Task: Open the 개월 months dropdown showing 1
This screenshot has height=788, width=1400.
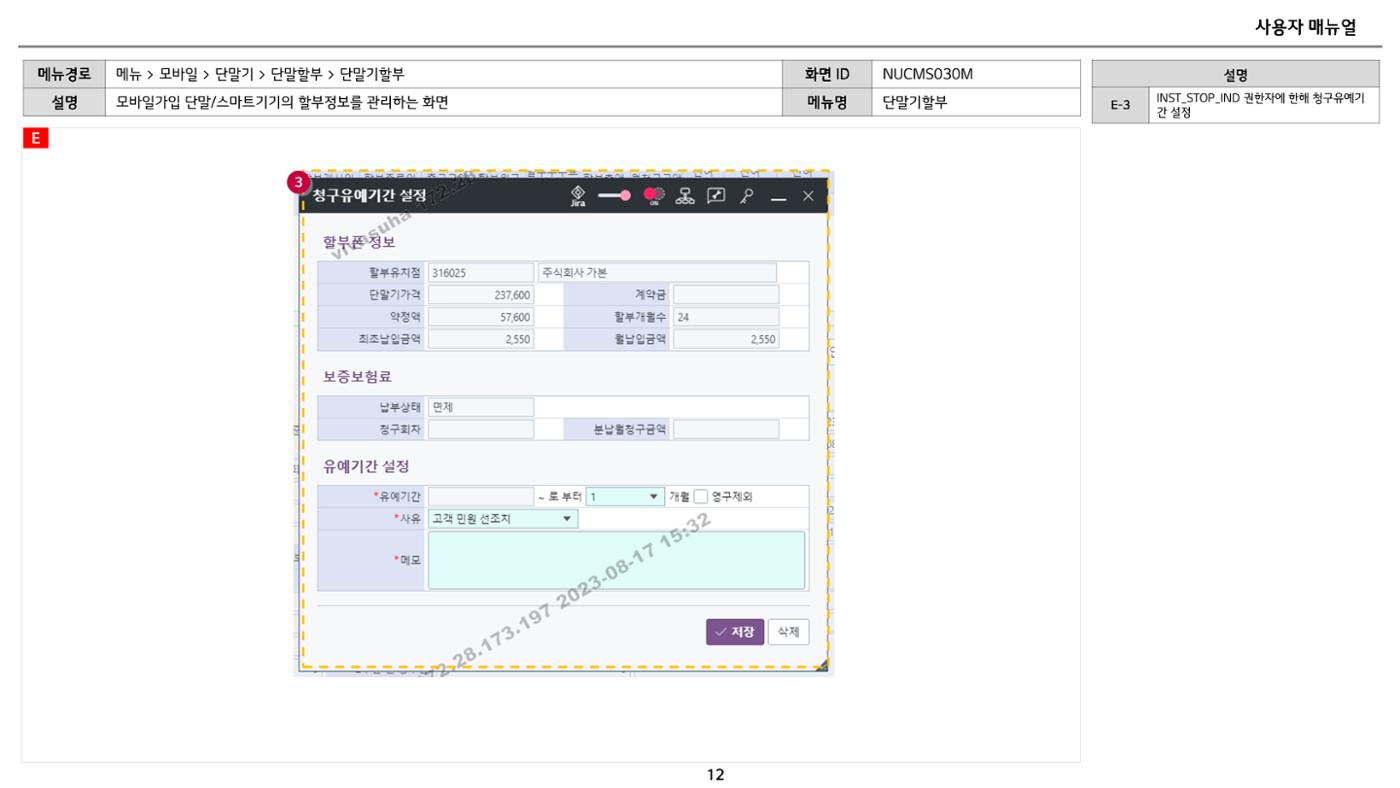Action: pyautogui.click(x=625, y=497)
